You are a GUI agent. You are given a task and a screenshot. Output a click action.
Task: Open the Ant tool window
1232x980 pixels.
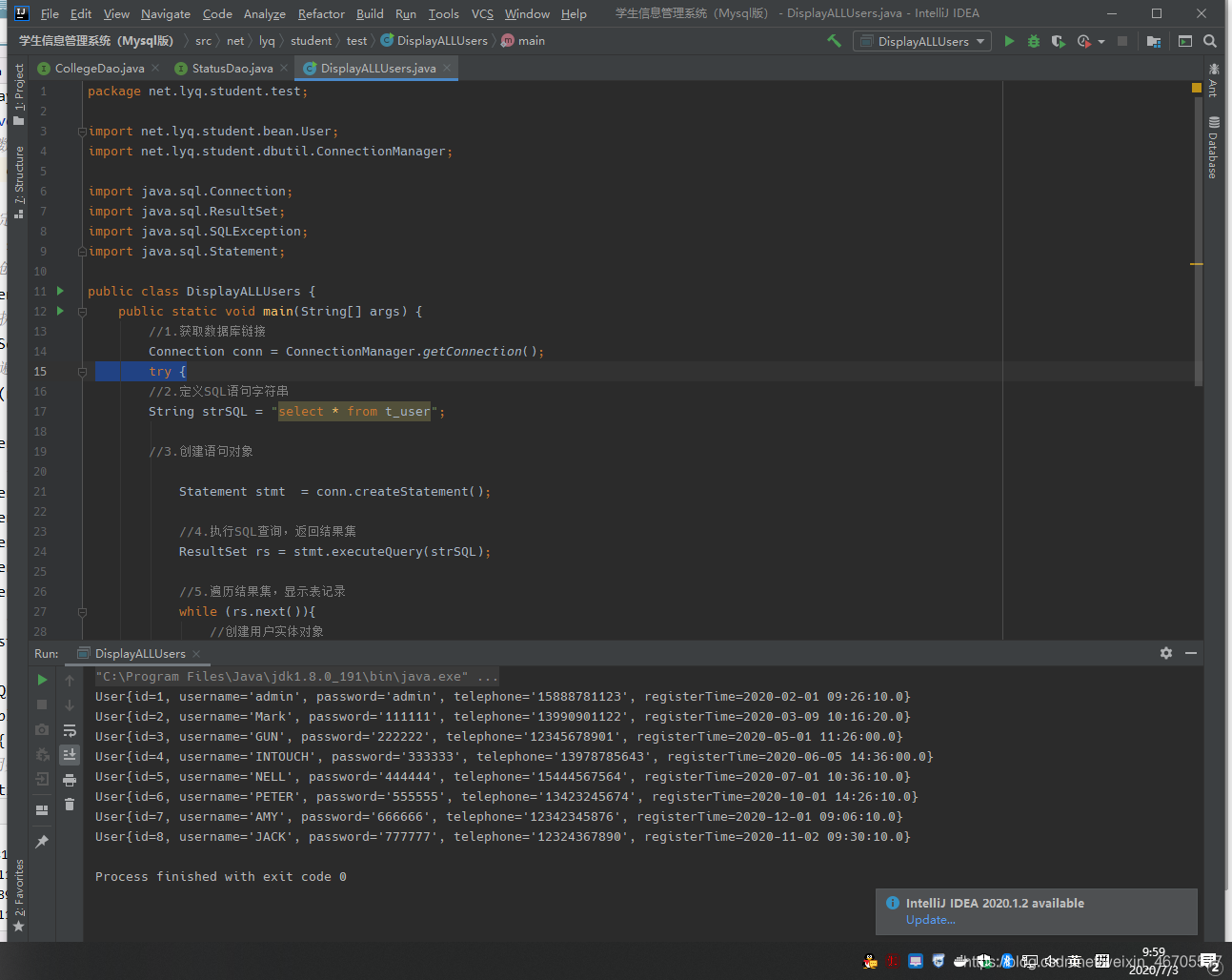click(1213, 80)
